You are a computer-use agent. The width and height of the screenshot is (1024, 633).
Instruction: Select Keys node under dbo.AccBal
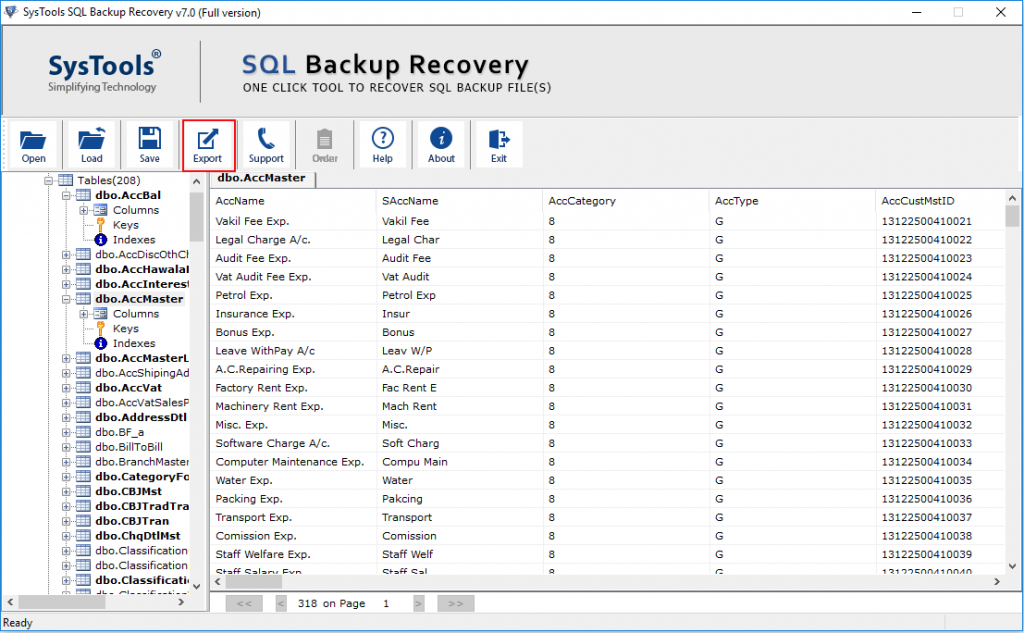[125, 225]
